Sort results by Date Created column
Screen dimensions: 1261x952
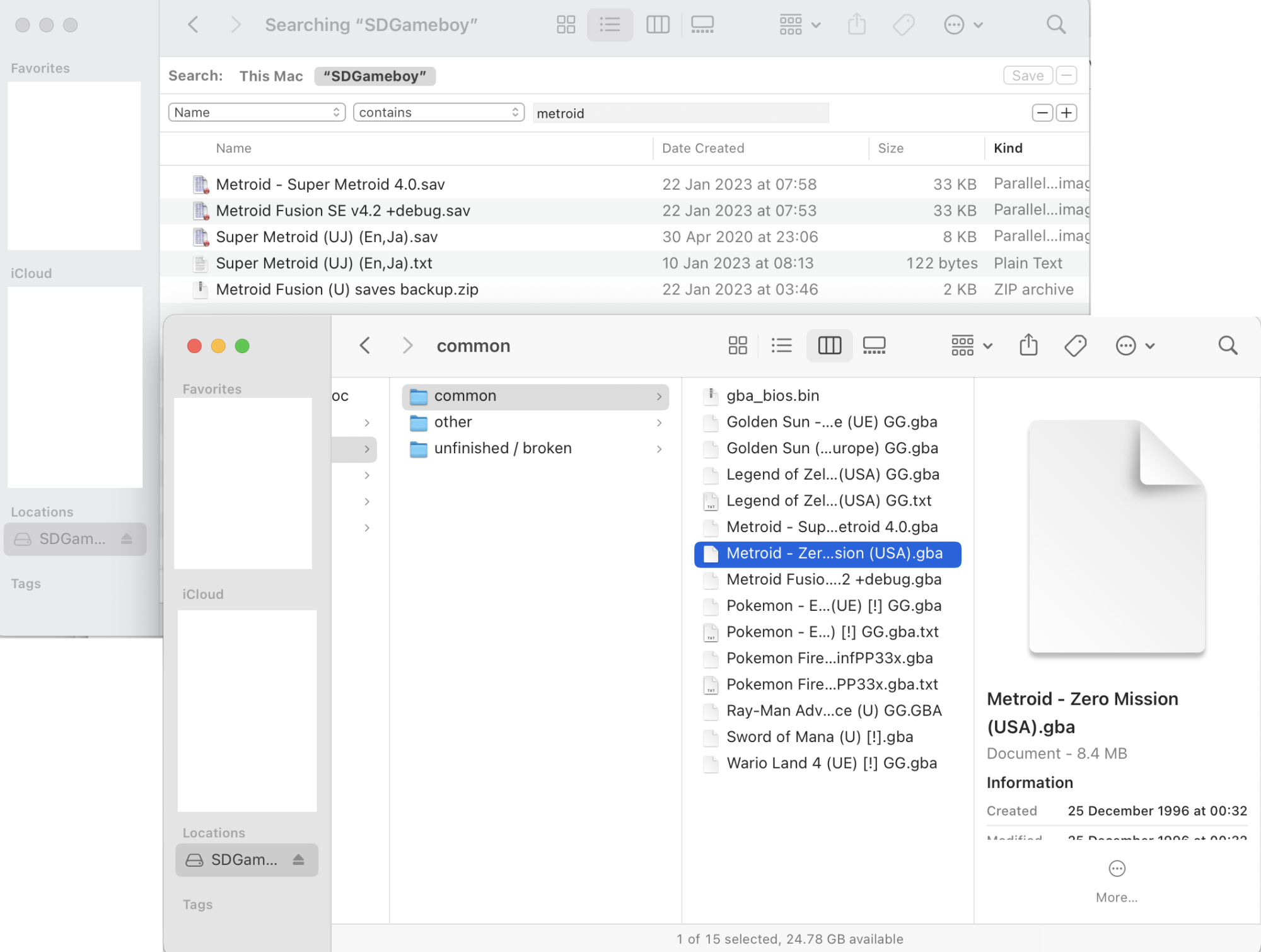pos(761,148)
